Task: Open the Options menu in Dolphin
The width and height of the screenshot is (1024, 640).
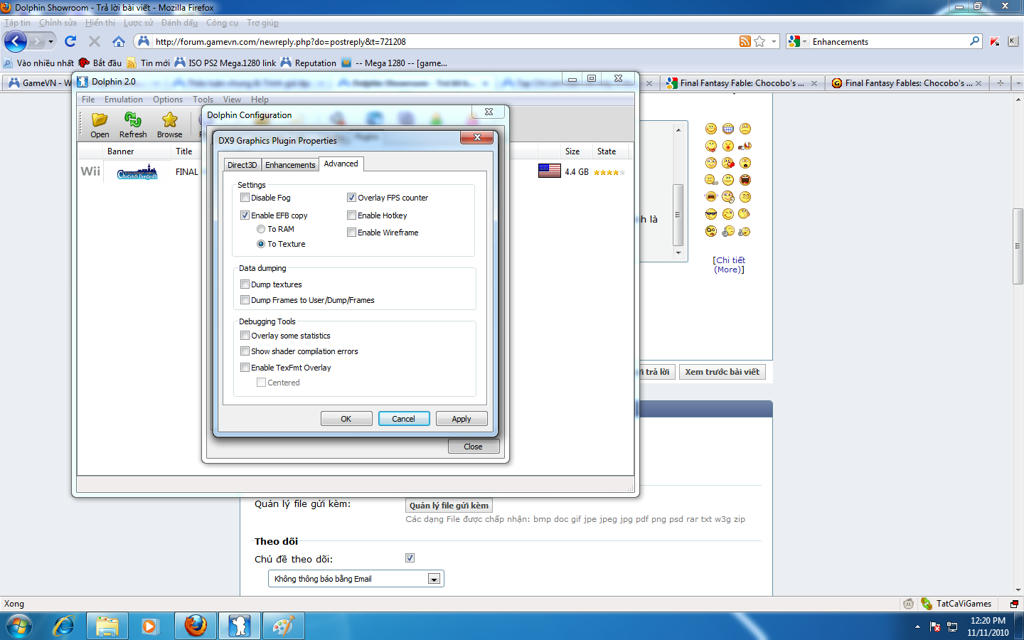Action: 168,99
